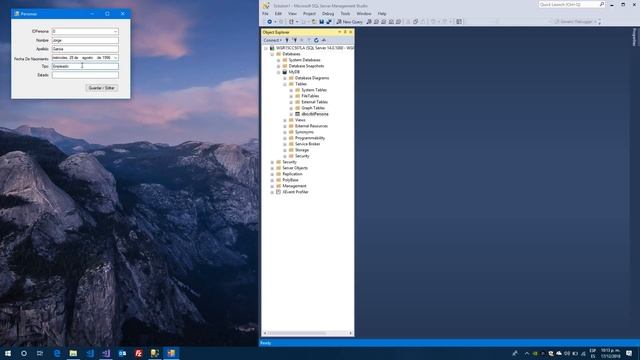
Task: Expand the System Databases node
Action: [279, 60]
